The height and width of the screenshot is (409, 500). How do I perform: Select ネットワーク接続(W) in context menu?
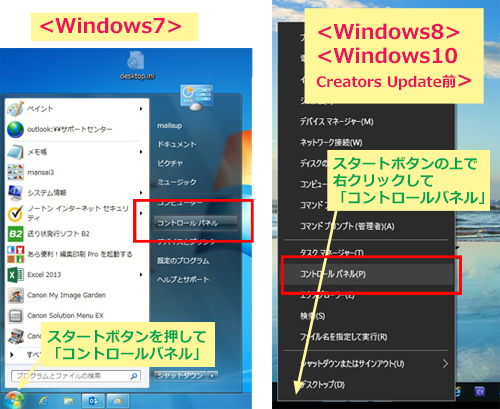(331, 143)
